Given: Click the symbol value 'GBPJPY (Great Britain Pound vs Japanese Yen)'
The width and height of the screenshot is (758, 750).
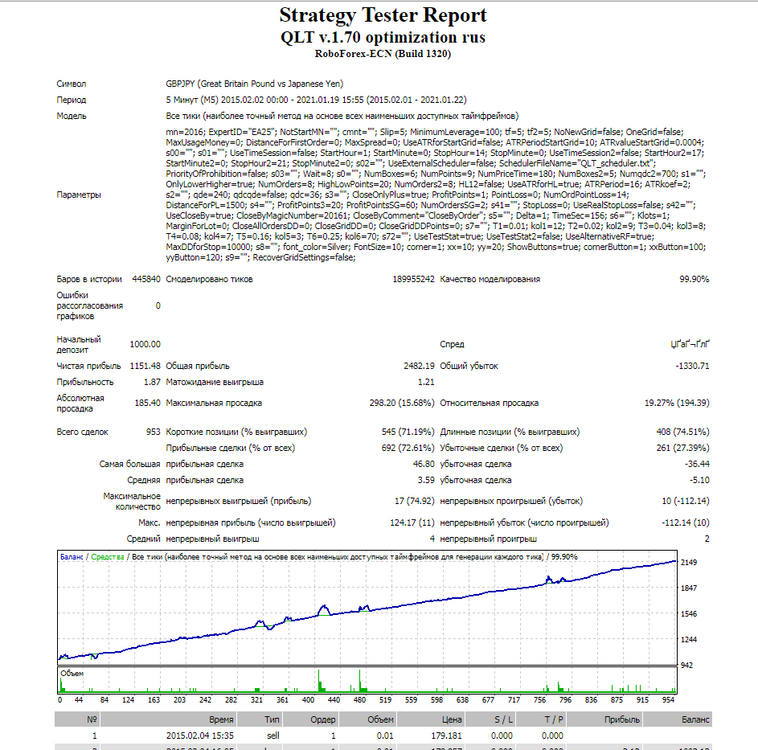Looking at the screenshot, I should point(254,84).
